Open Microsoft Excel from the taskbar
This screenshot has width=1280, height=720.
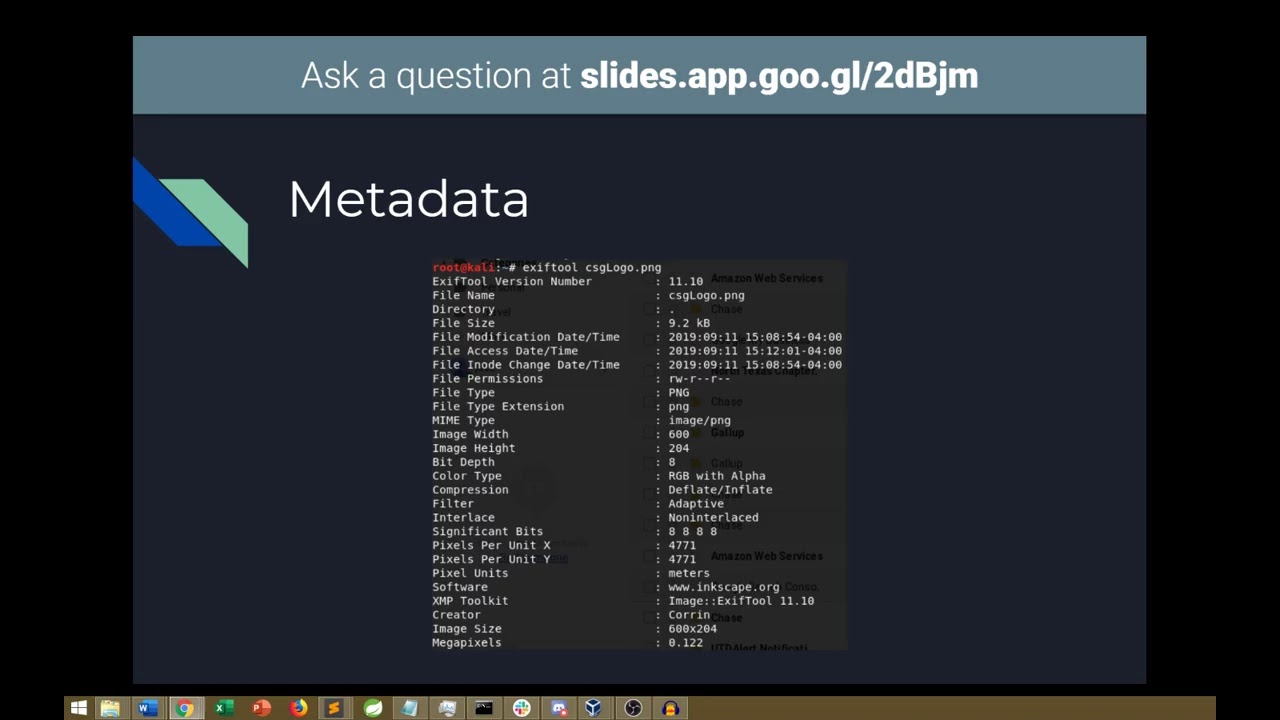[x=223, y=708]
